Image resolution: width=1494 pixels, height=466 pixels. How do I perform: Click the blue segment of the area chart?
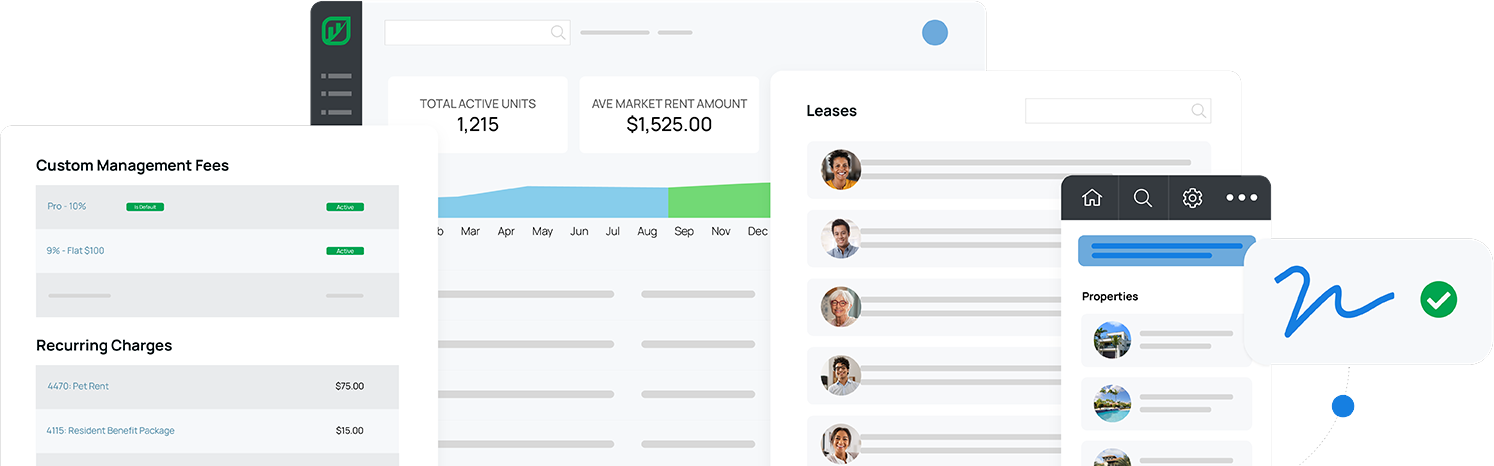553,203
